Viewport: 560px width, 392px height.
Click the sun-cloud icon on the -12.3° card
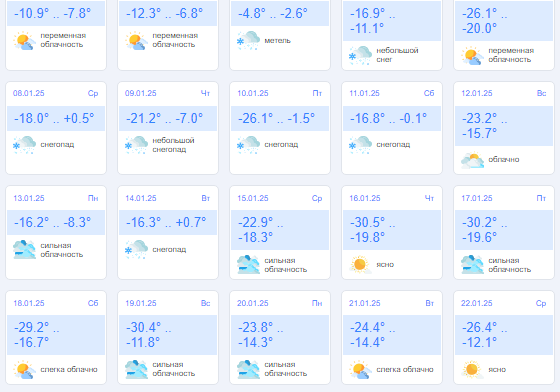[x=136, y=40]
